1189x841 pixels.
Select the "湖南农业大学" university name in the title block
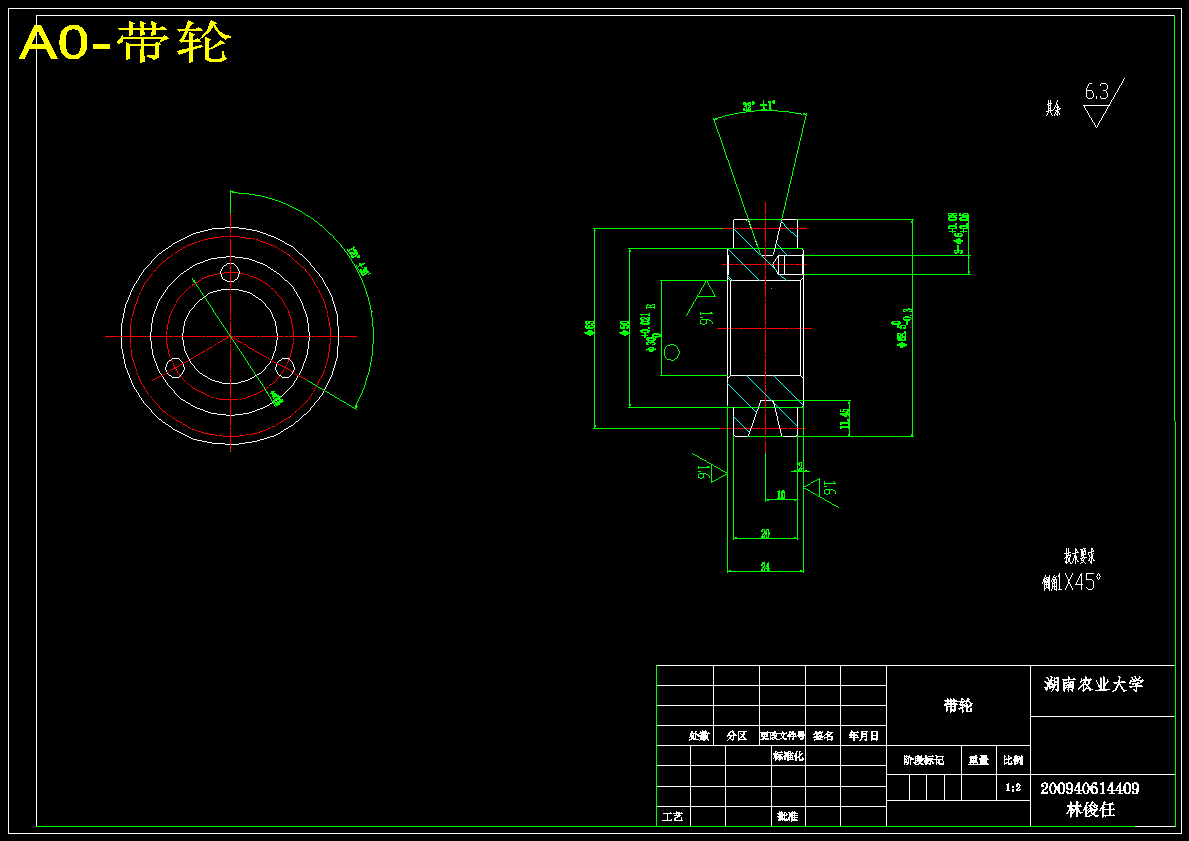point(1093,684)
